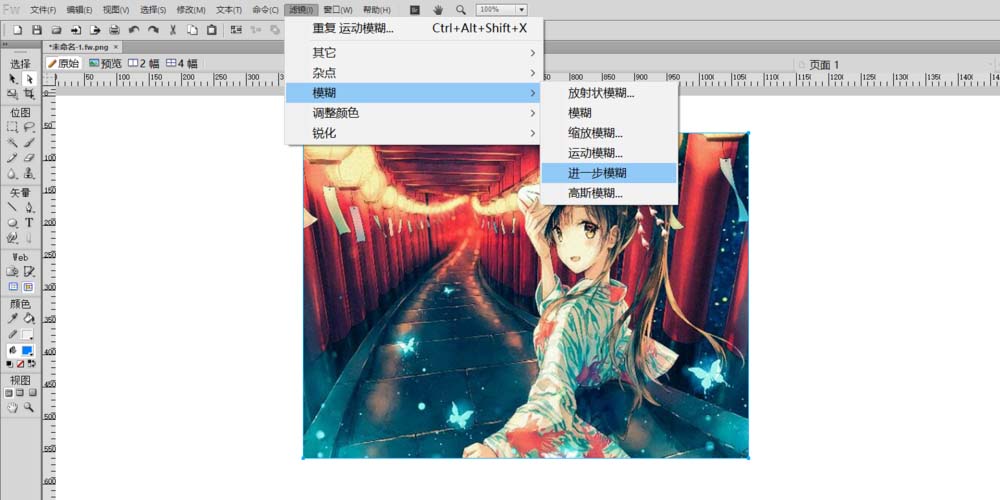The image size is (1000, 500).
Task: Select the Marquee tool
Action: point(12,127)
